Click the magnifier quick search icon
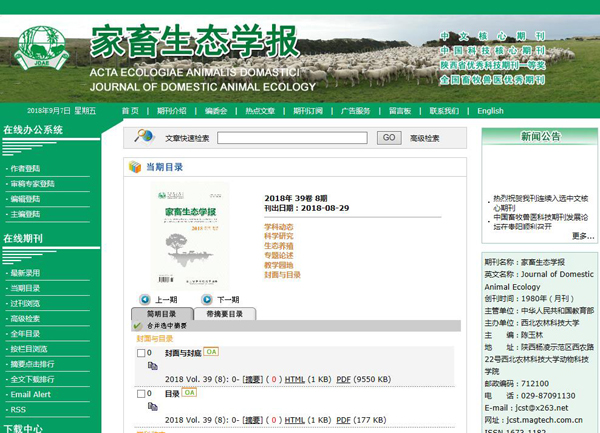The width and height of the screenshot is (600, 433). (144, 137)
